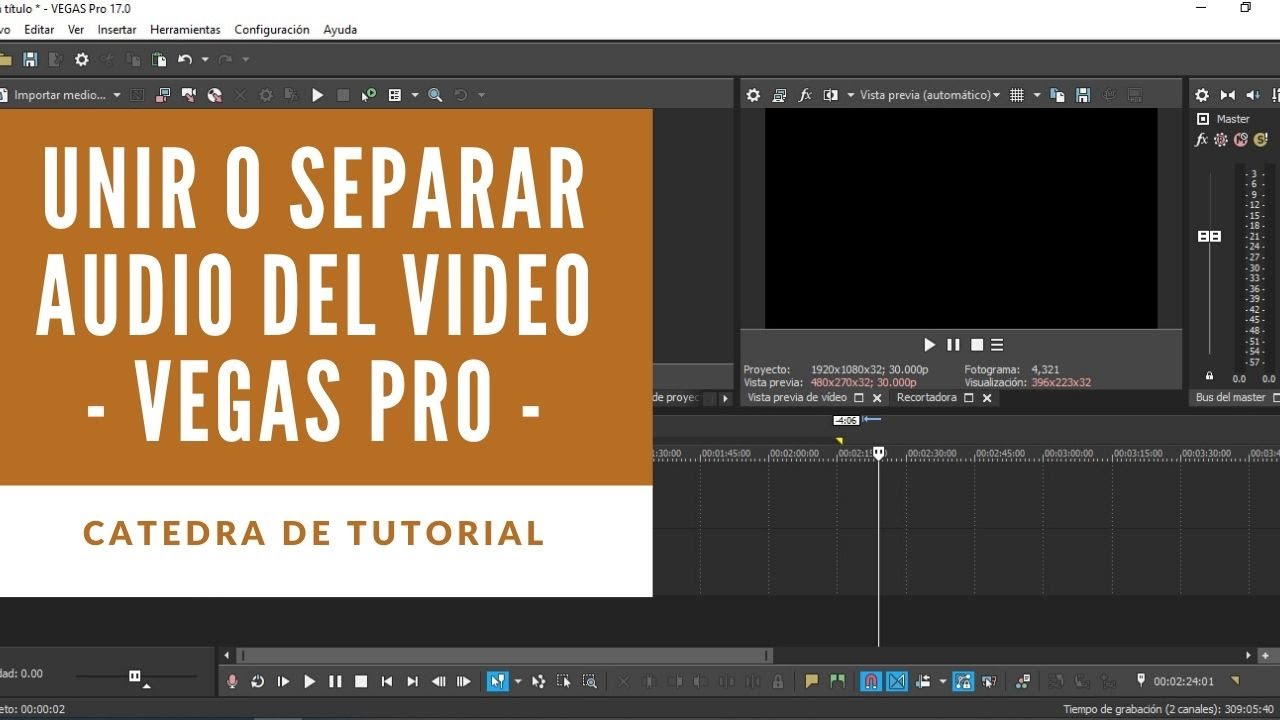This screenshot has height=720, width=1280.
Task: Switch to Vista previa de vídeo tab
Action: coord(797,397)
